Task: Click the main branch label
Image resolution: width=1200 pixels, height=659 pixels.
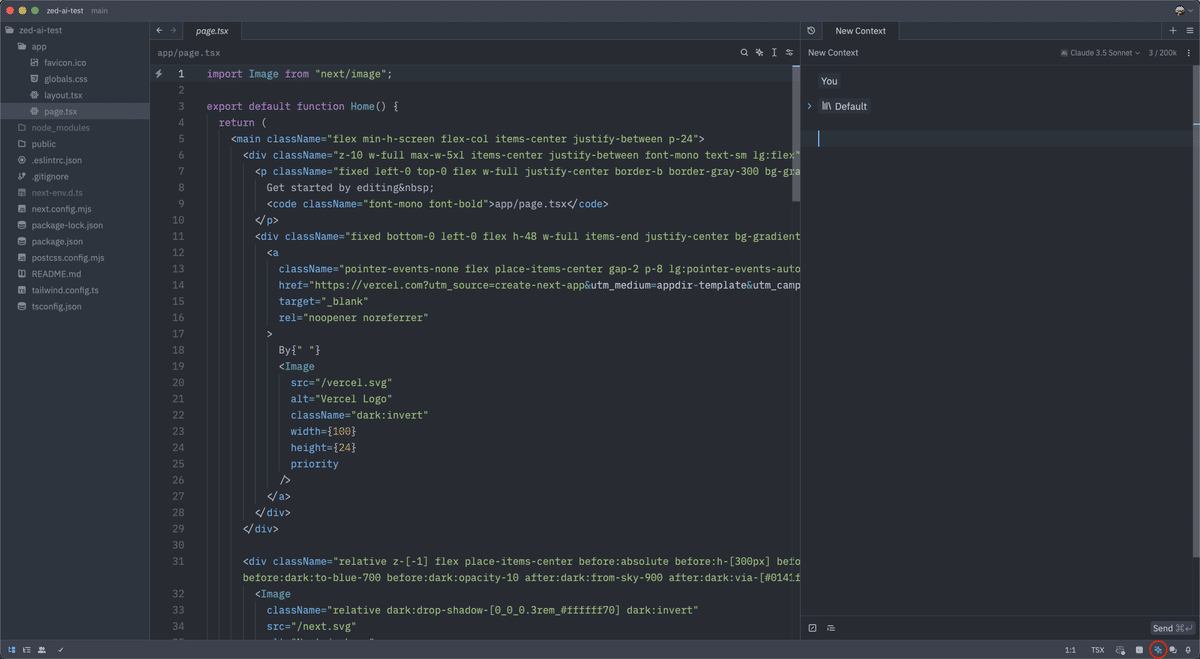Action: [99, 10]
